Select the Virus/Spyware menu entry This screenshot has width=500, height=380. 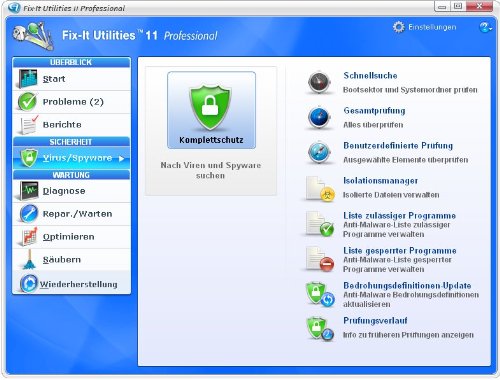click(71, 158)
